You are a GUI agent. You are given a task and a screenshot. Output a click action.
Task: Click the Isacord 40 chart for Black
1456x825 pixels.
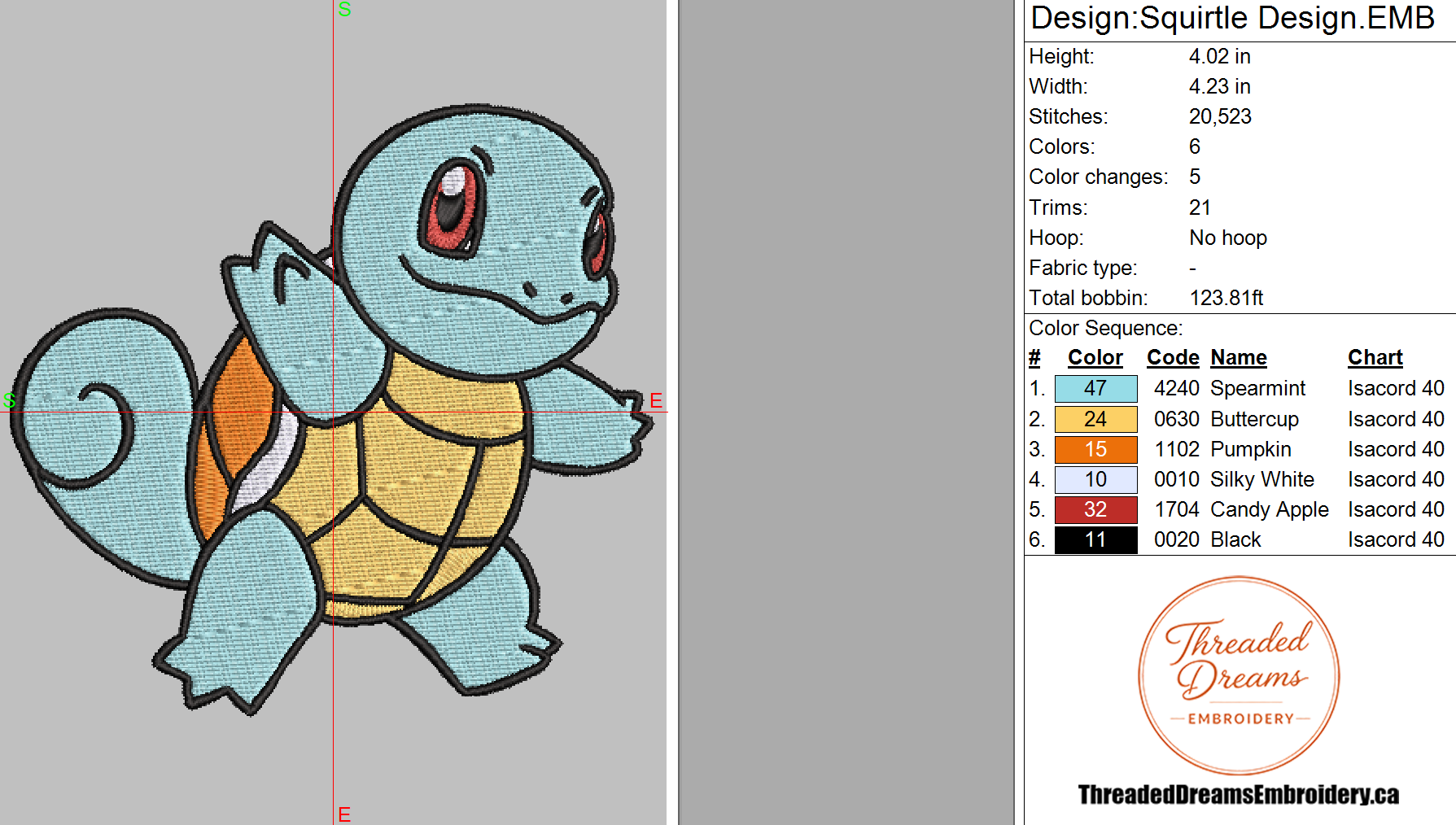click(x=1396, y=539)
